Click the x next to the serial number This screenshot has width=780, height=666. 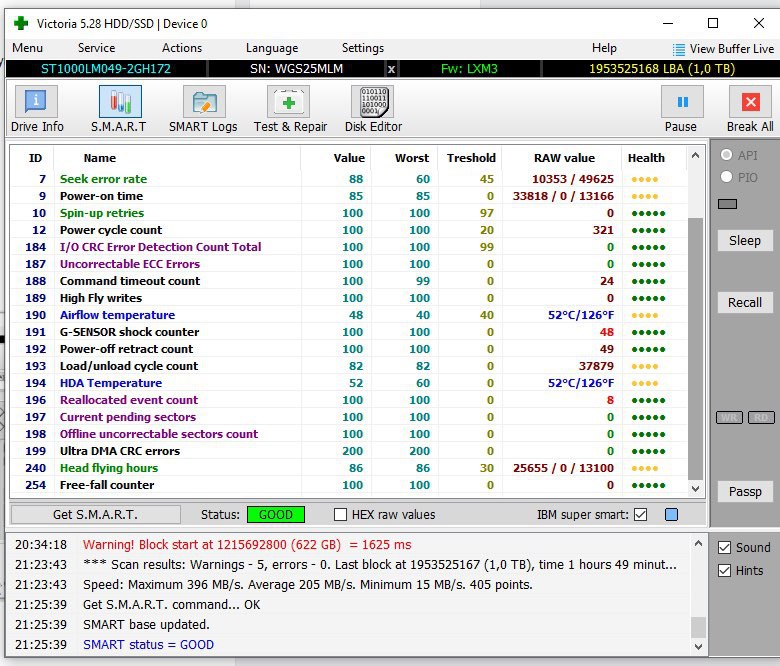[x=391, y=69]
